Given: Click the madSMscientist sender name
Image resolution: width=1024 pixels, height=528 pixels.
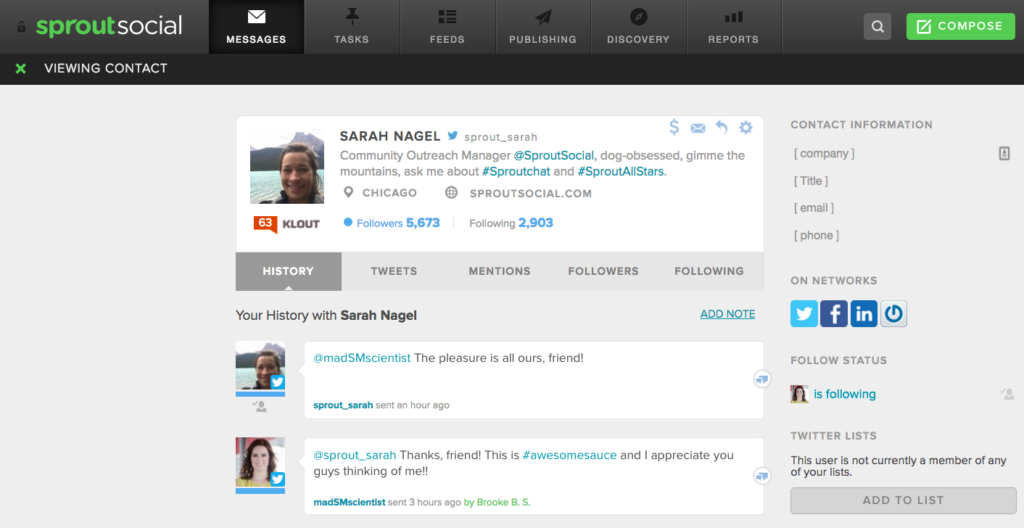Looking at the screenshot, I should [x=349, y=503].
